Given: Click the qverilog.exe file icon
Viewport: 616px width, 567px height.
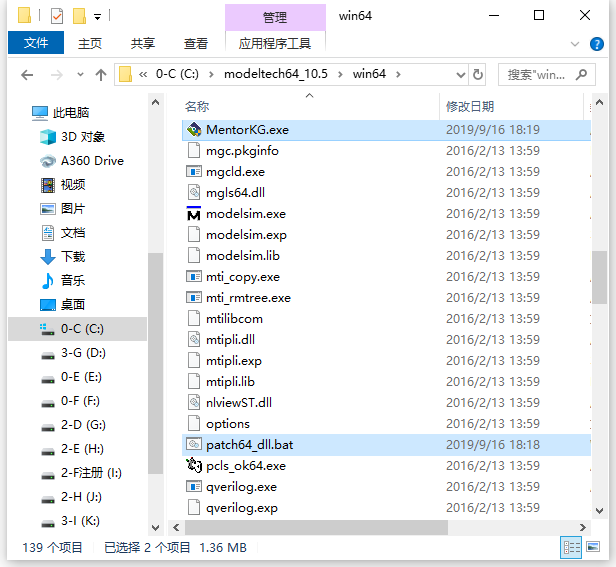Looking at the screenshot, I should pos(194,487).
